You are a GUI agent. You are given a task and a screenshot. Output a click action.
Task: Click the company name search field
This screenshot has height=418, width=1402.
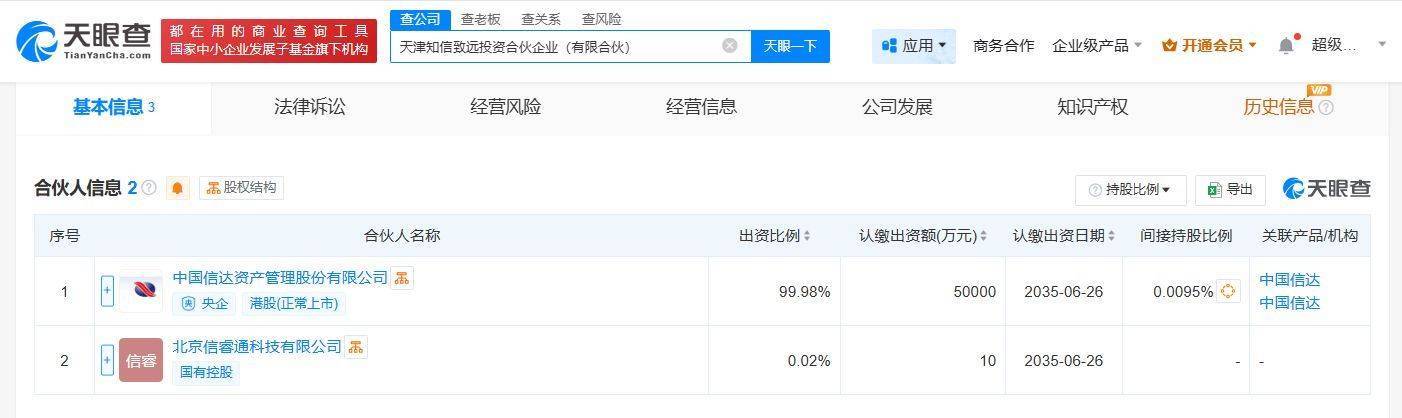[x=555, y=46]
